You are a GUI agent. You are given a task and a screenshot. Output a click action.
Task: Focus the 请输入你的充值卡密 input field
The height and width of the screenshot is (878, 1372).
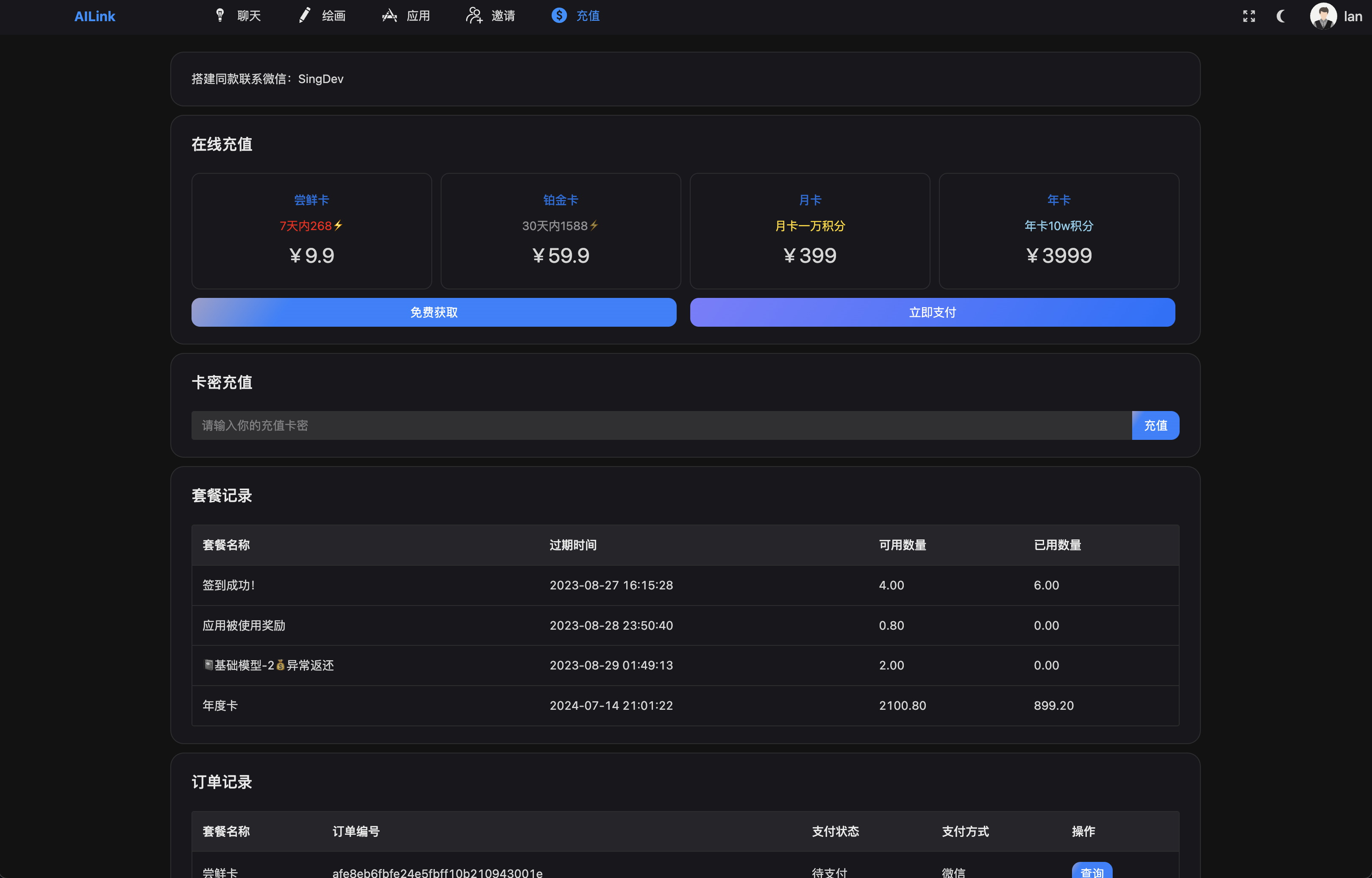(x=661, y=425)
